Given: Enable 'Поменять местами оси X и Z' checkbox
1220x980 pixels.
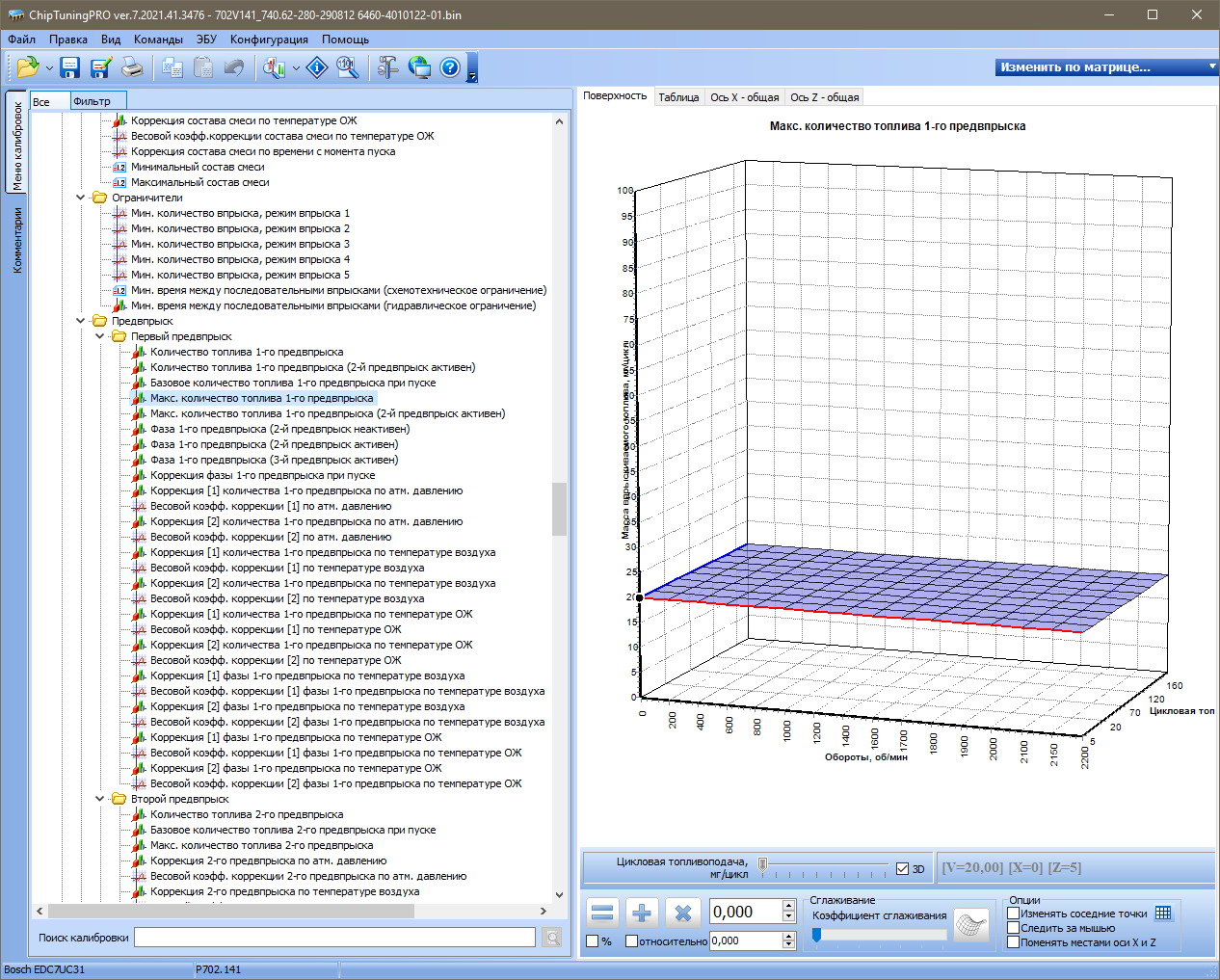Looking at the screenshot, I should [x=1013, y=942].
